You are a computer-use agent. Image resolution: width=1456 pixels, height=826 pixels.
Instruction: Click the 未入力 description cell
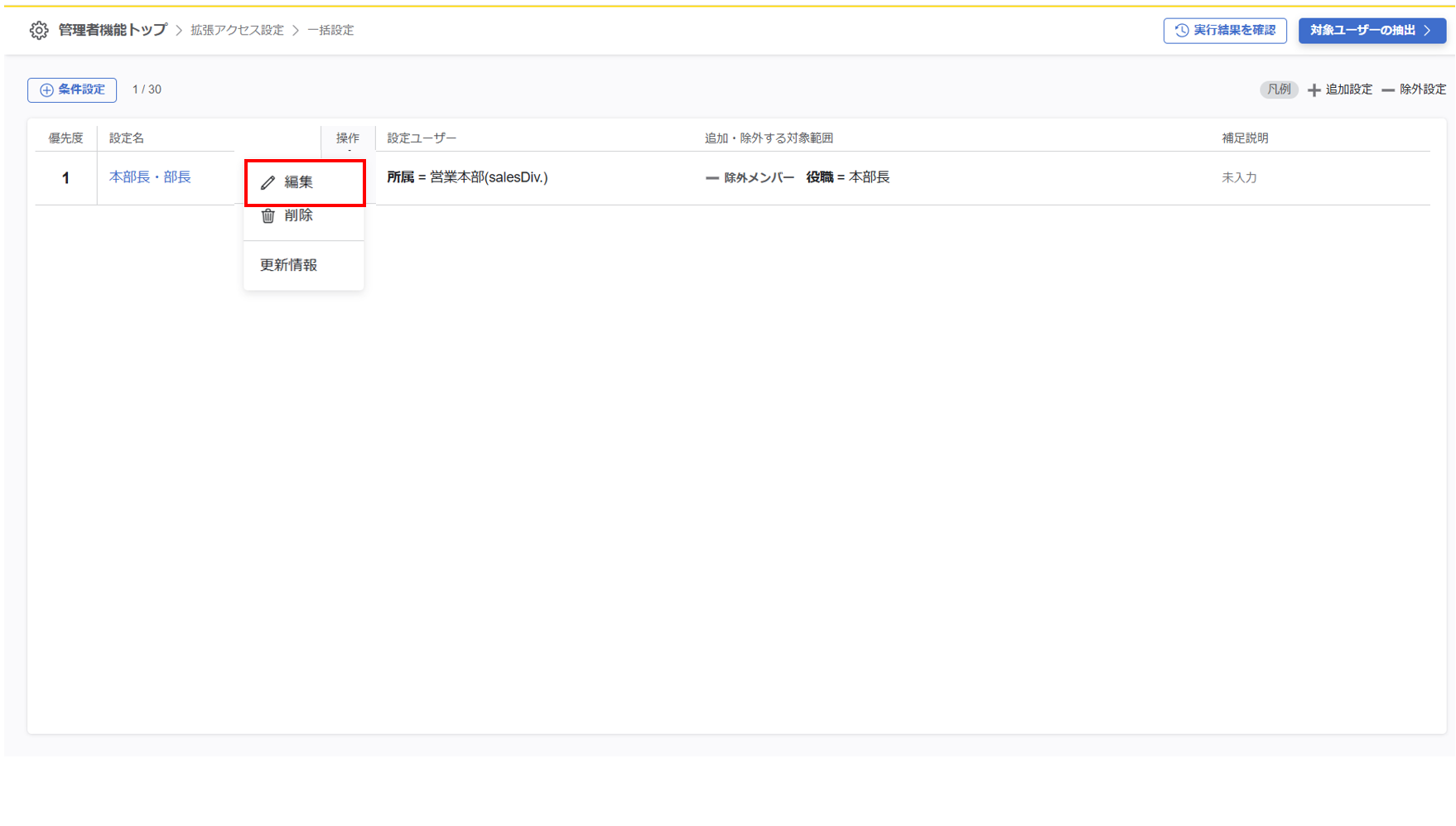tap(1239, 178)
